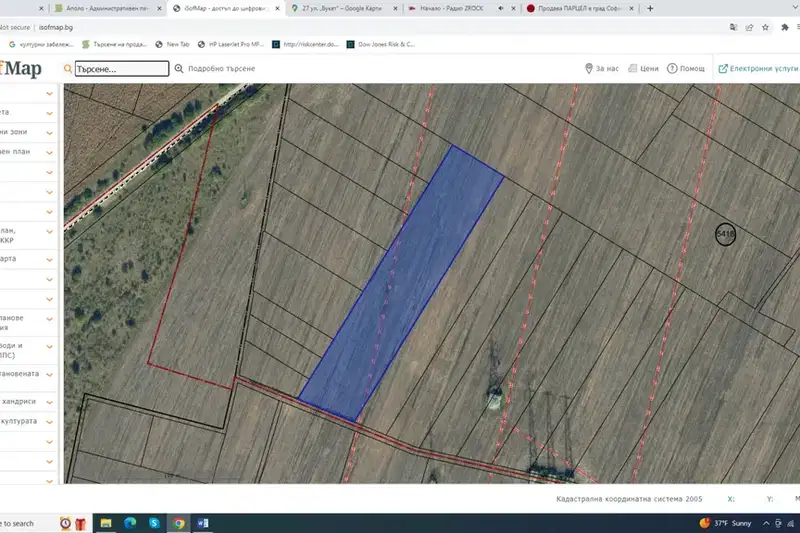Open Подробно търсене advanced search
Screen dimensions: 800x533
[x=215, y=68]
